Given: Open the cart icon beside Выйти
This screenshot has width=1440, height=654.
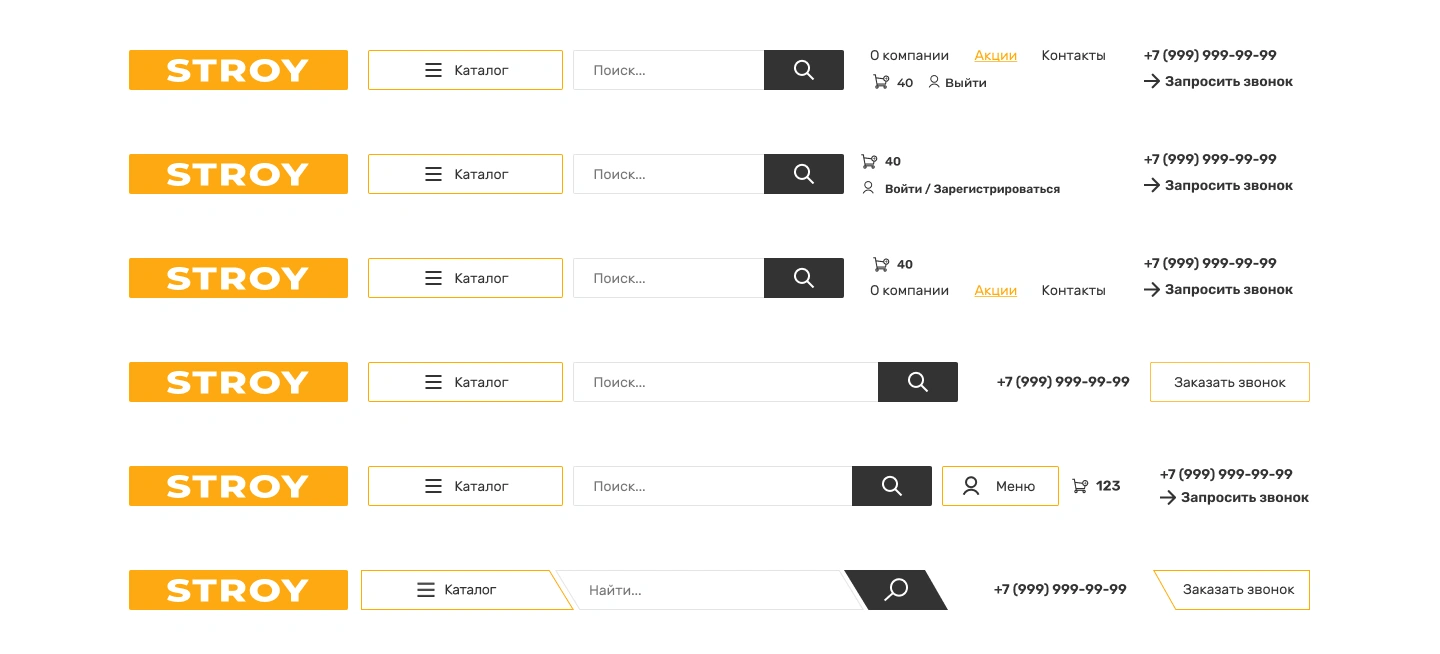Looking at the screenshot, I should (881, 82).
